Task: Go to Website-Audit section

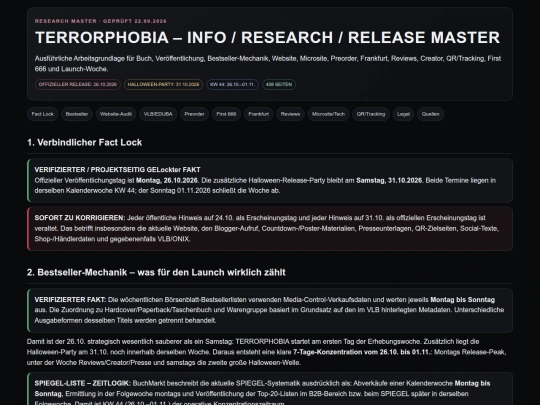Action: (x=116, y=114)
